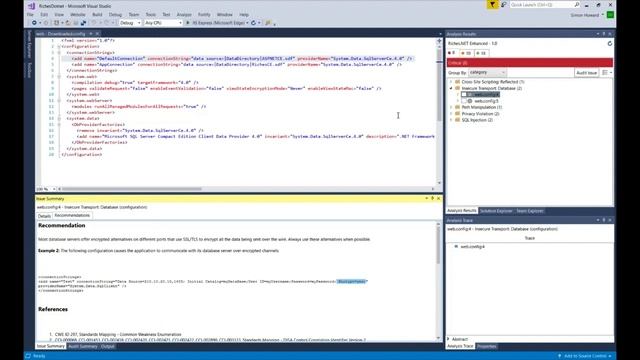This screenshot has height=360, width=640.
Task: Click the red Critical issues header bar
Action: pos(530,62)
